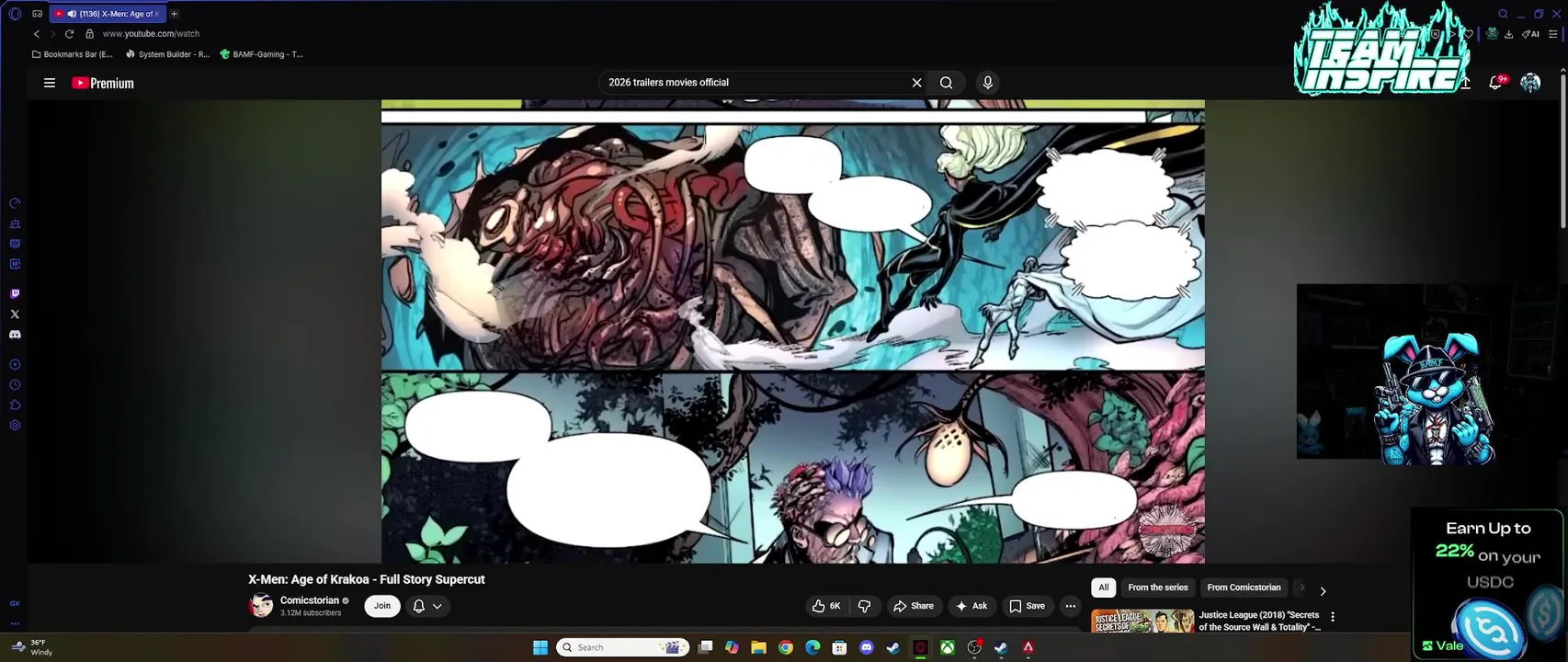Open a new browser tab
This screenshot has width=1568, height=662.
coord(174,14)
